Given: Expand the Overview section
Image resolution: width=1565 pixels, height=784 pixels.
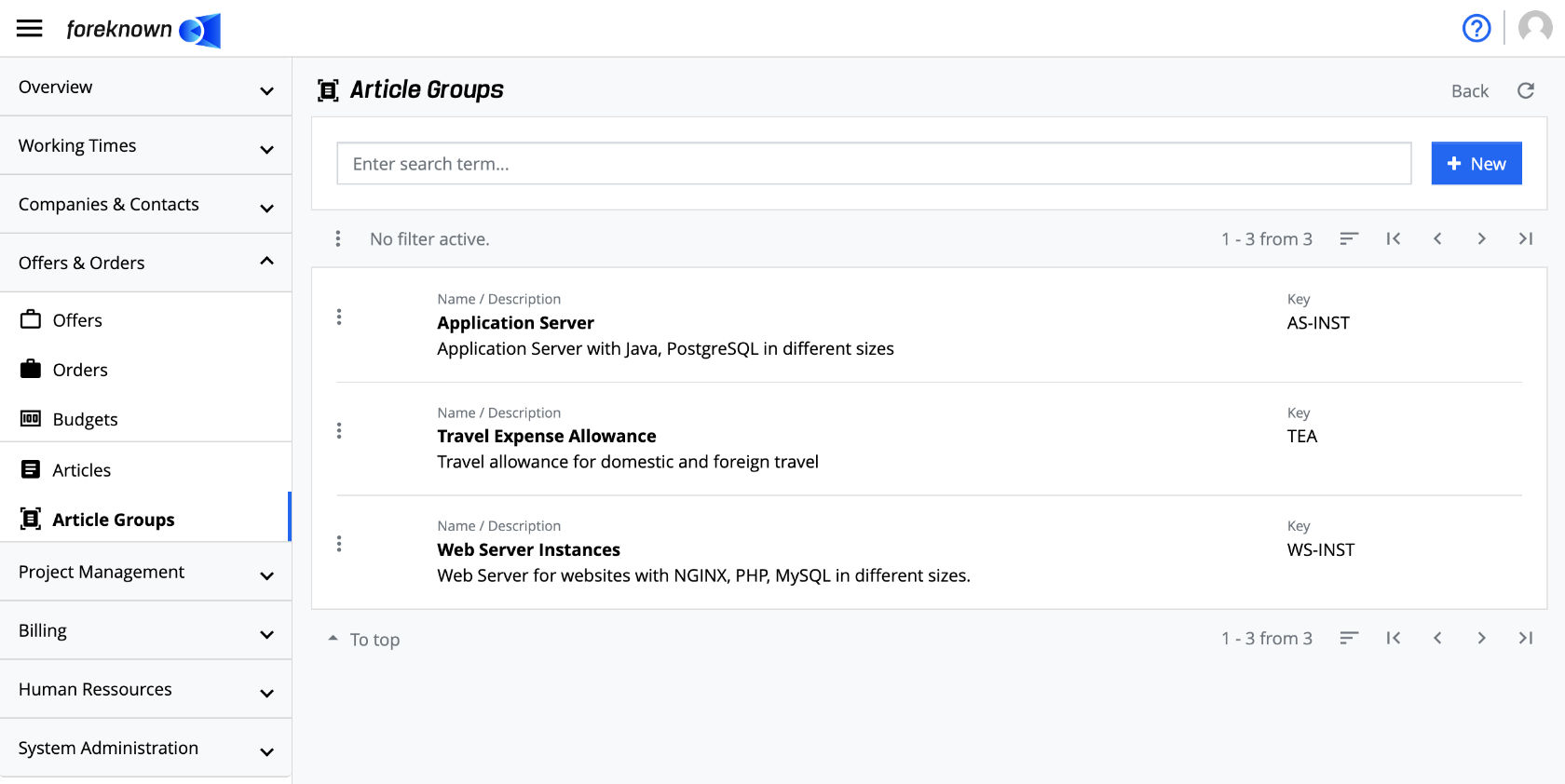Looking at the screenshot, I should tap(145, 87).
